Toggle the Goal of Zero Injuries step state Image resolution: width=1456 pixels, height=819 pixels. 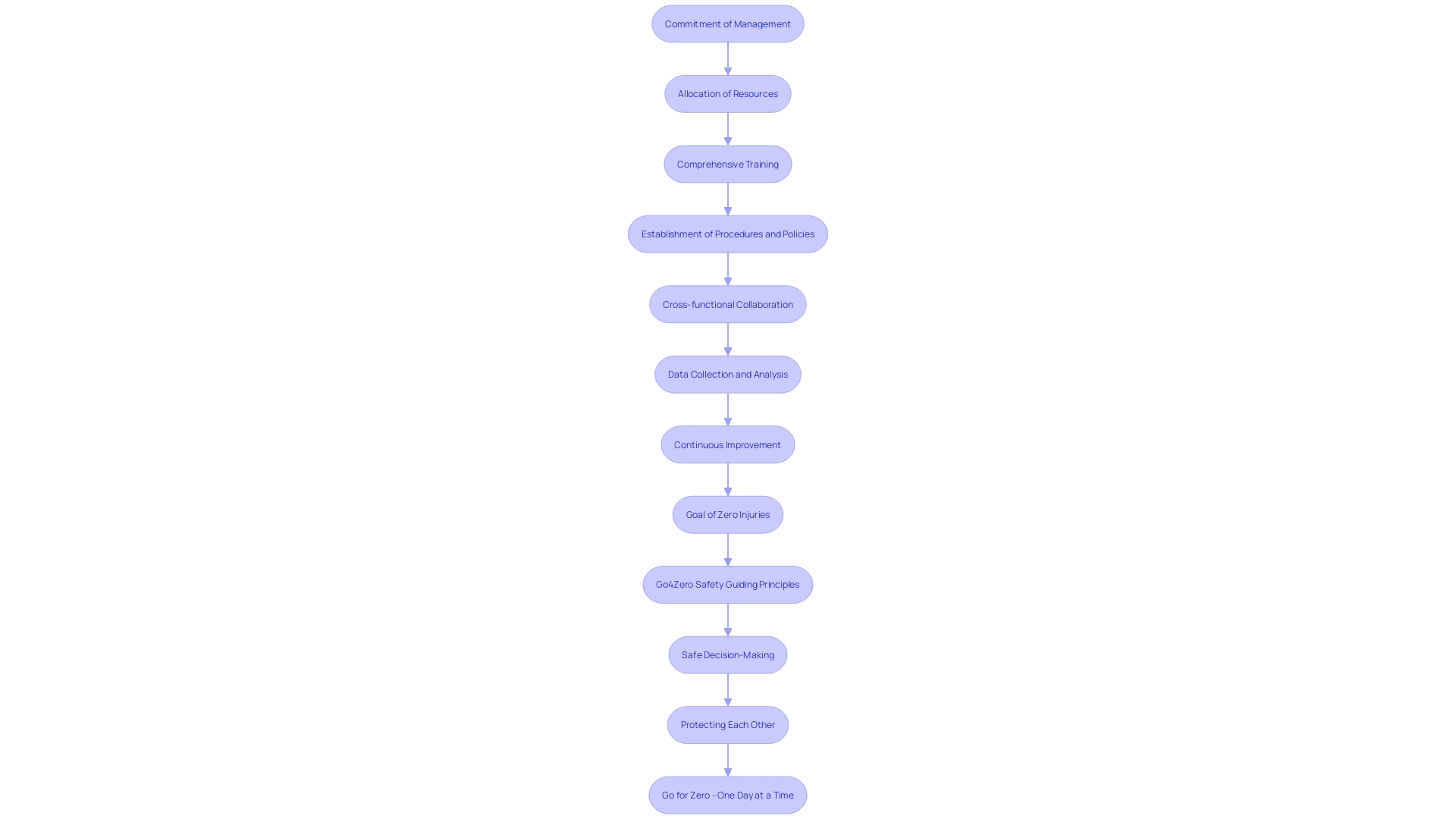coord(727,514)
